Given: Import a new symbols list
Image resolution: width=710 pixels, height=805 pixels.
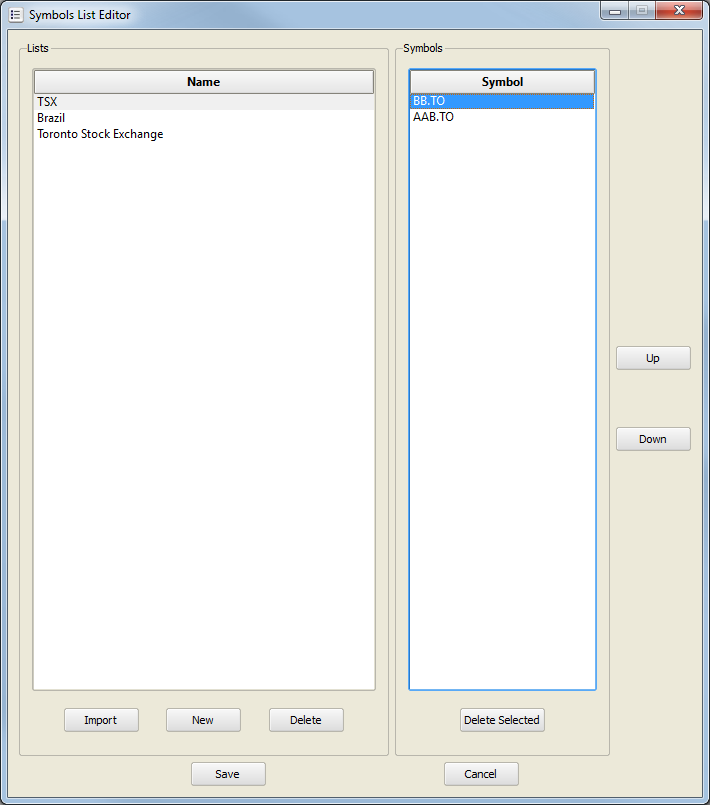Looking at the screenshot, I should 101,720.
